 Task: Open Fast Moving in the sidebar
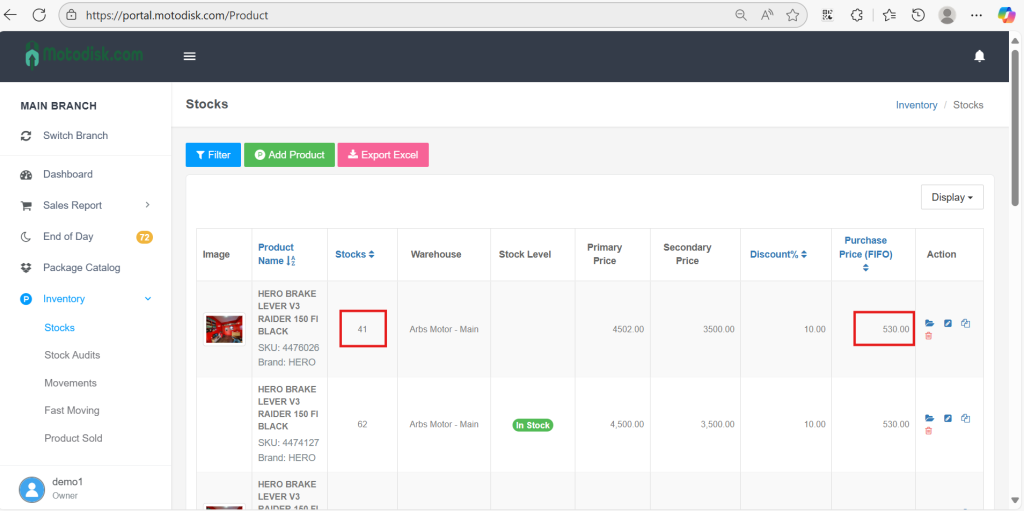point(71,410)
